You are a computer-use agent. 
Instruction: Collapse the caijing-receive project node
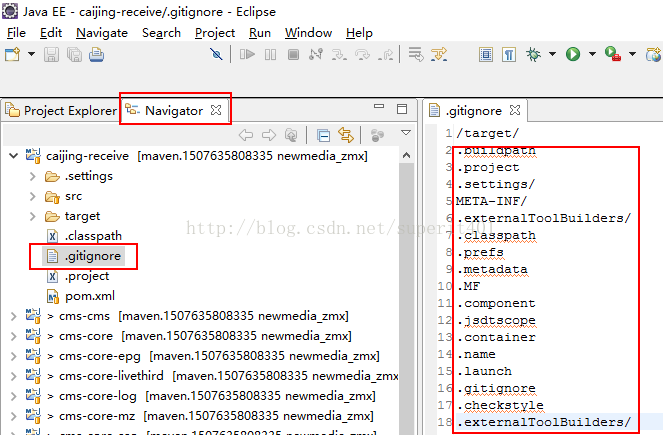[x=14, y=156]
